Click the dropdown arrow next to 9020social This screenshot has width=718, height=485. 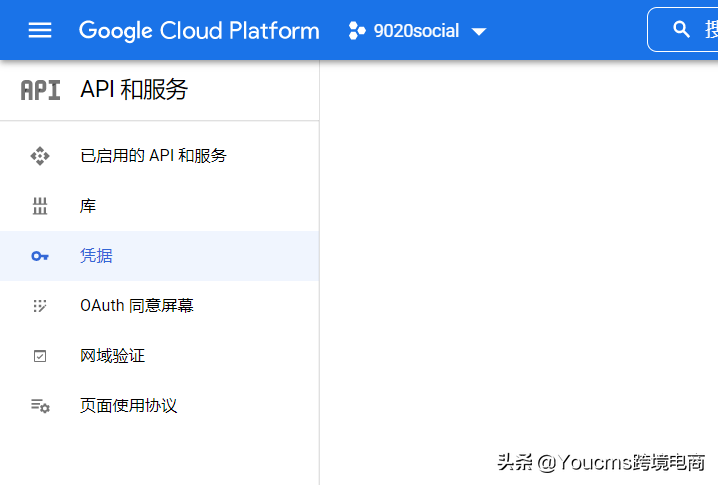pyautogui.click(x=479, y=32)
